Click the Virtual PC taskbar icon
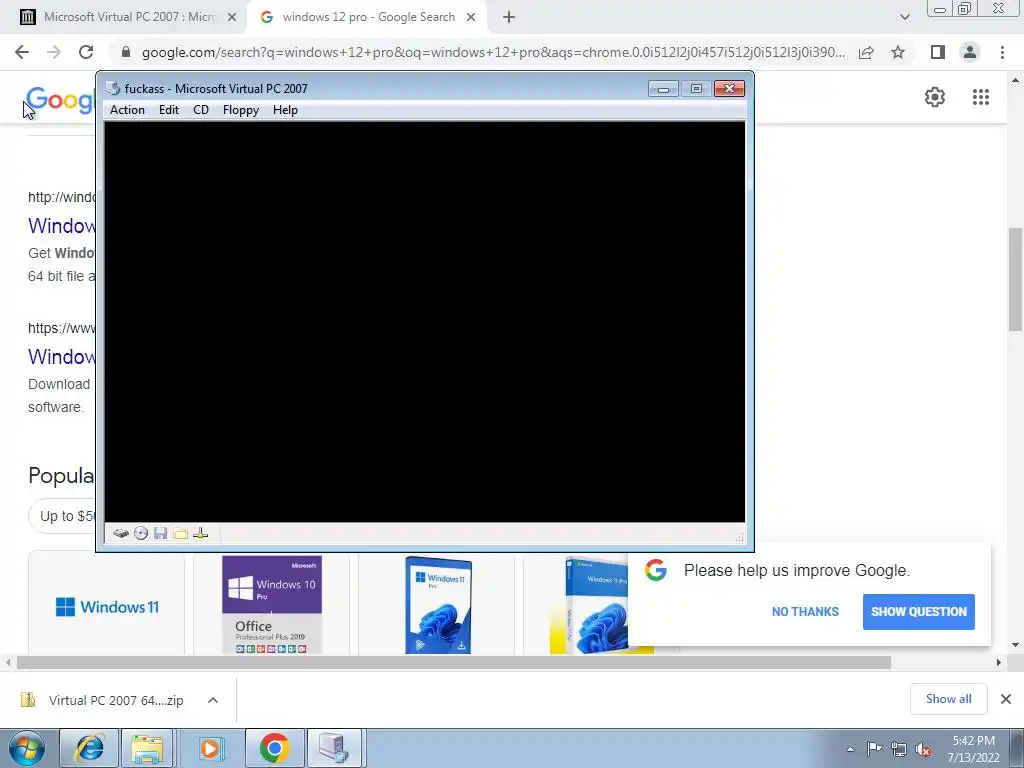 click(x=334, y=748)
